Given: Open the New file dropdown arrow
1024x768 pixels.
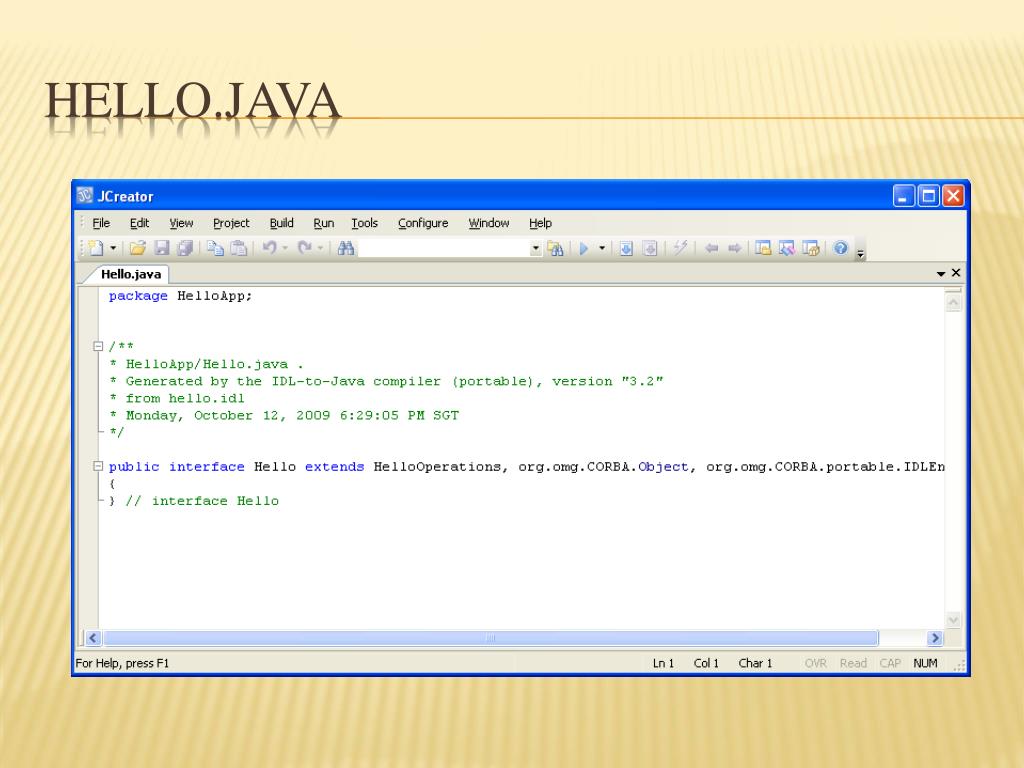Looking at the screenshot, I should 113,248.
